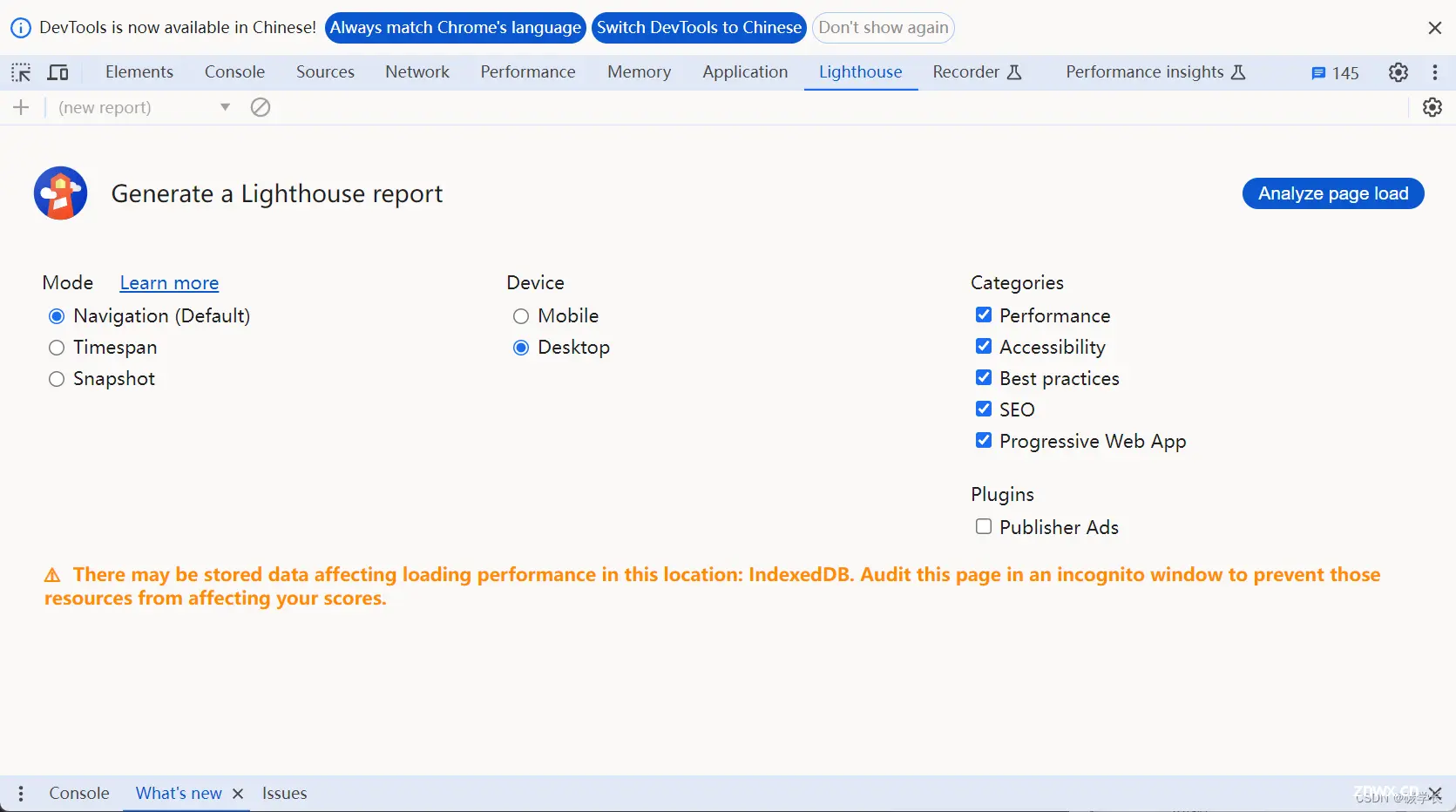Open the Console tab in bottom drawer
This screenshot has width=1456, height=812.
click(79, 794)
